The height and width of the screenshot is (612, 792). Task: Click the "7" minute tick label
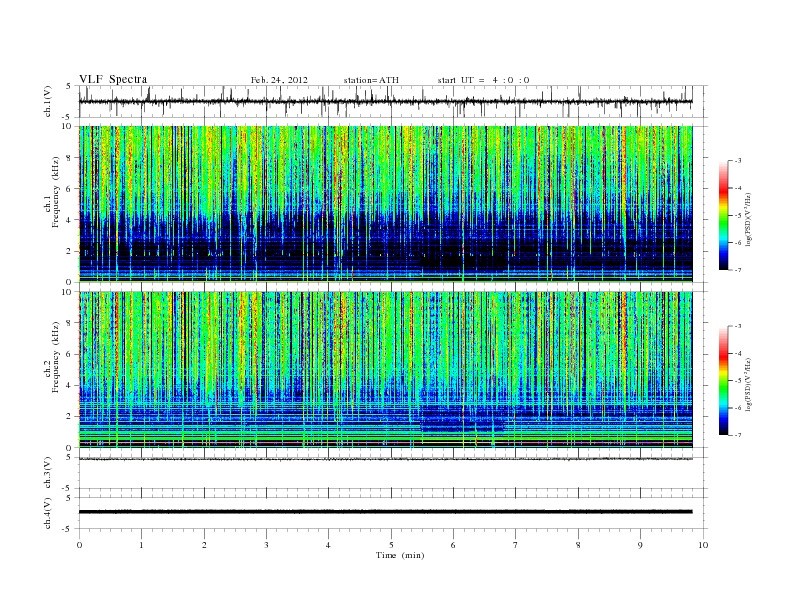(515, 545)
